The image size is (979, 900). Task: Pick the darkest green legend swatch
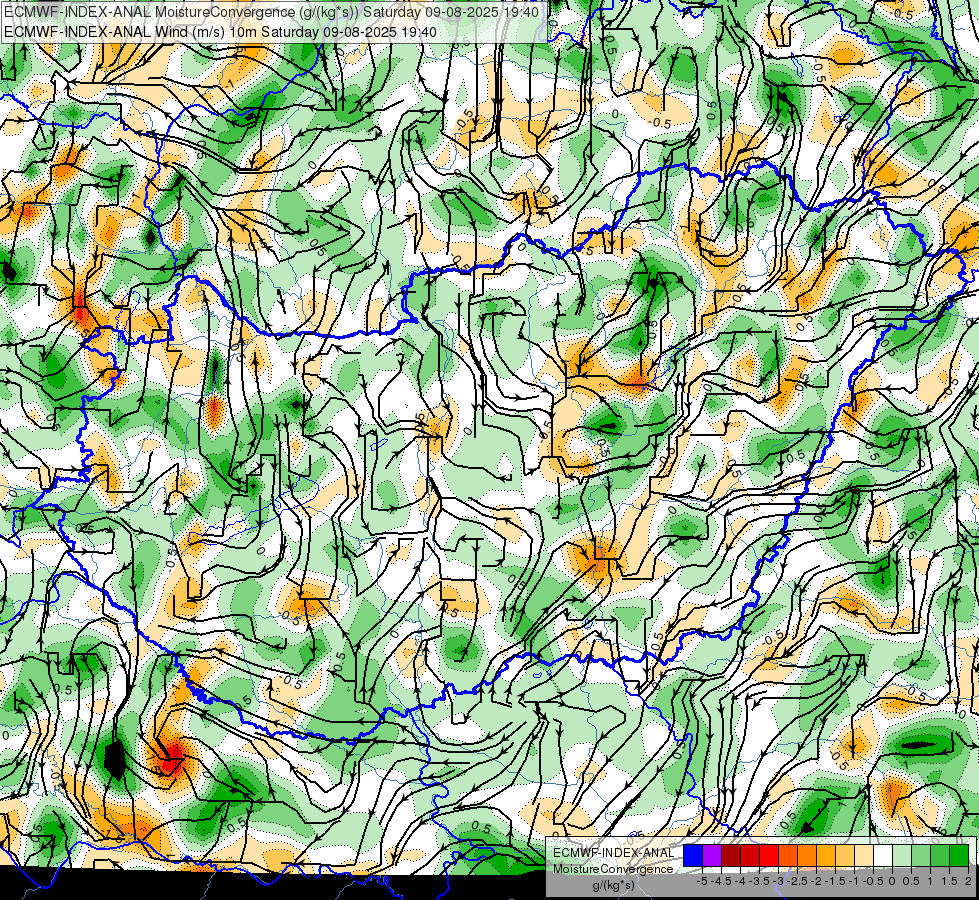pyautogui.click(x=959, y=856)
